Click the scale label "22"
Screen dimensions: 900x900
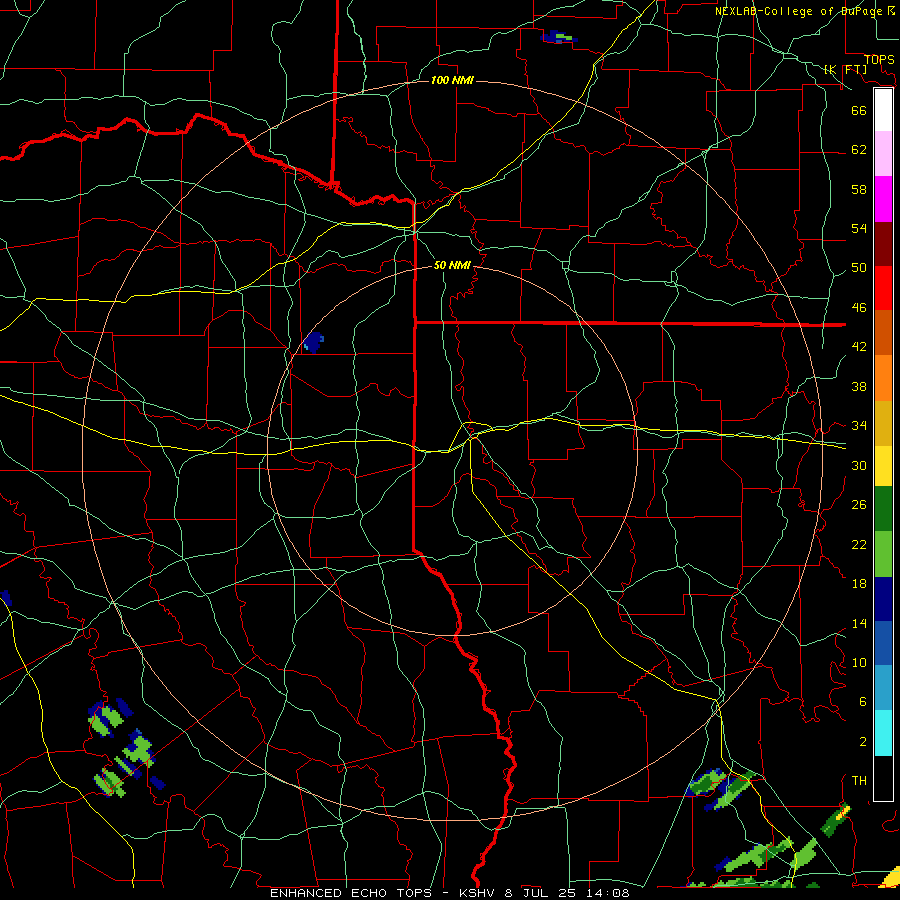(x=859, y=544)
